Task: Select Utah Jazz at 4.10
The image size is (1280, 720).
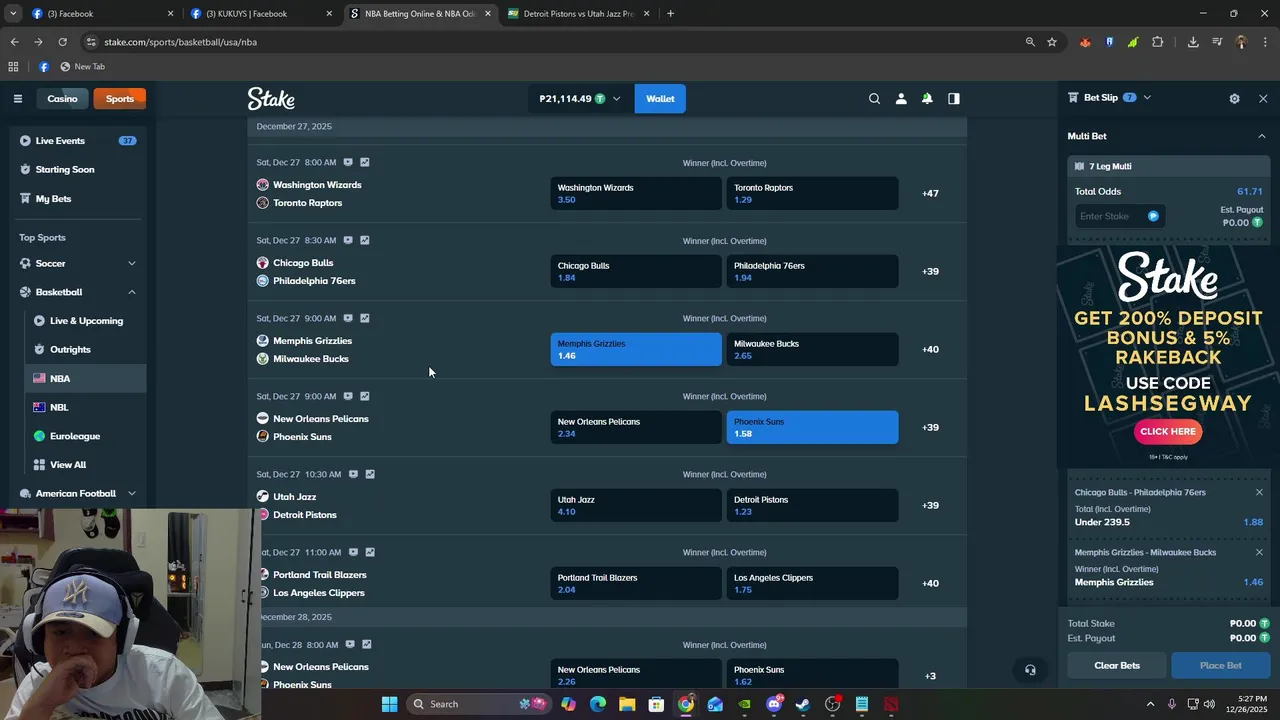Action: click(x=636, y=505)
